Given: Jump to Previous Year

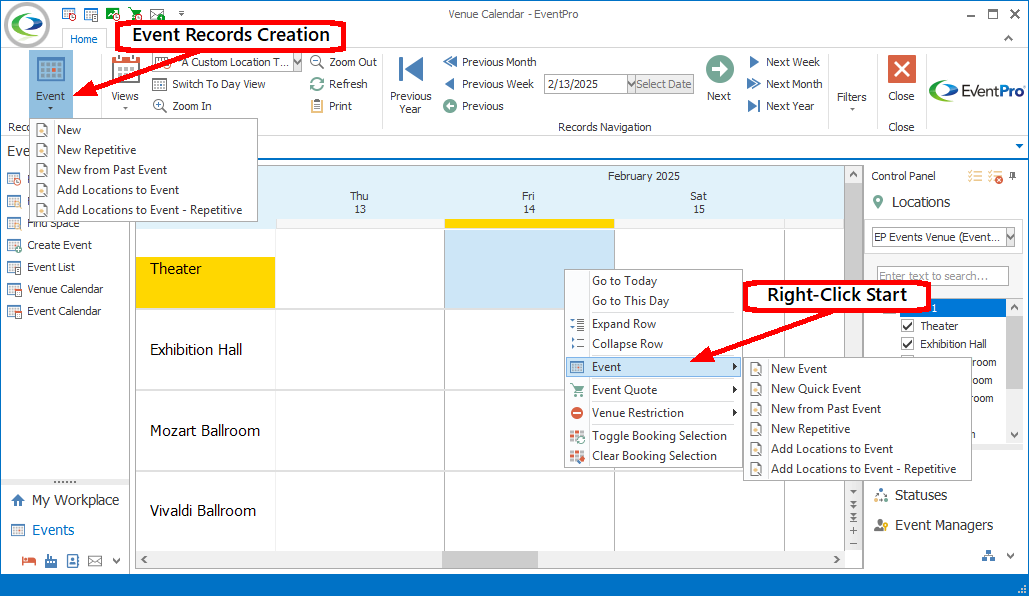Looking at the screenshot, I should click(411, 85).
